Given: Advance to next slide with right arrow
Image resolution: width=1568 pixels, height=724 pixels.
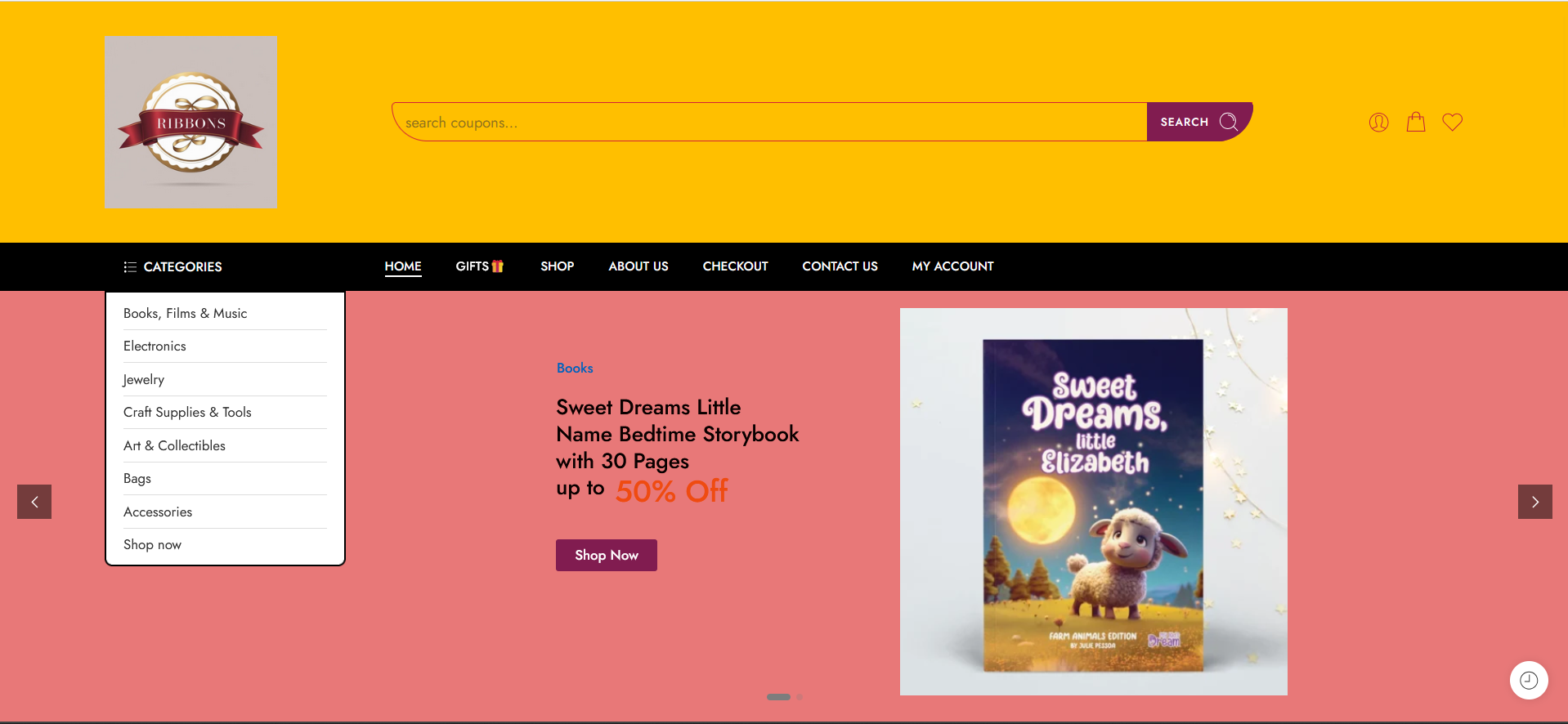Looking at the screenshot, I should pos(1534,502).
